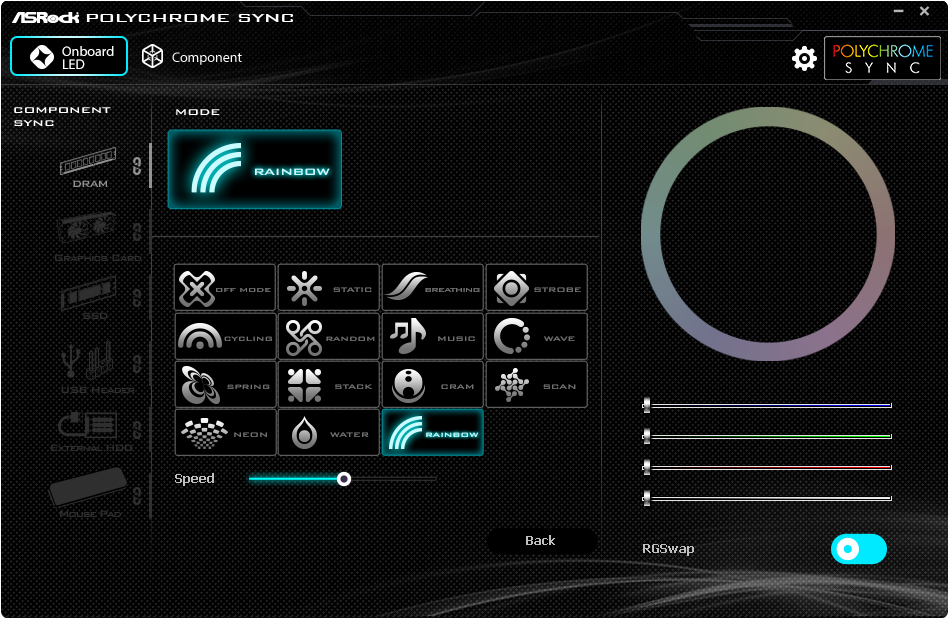Toggle the Mouse Pad sync link
Viewport: 950px width, 620px height.
(x=137, y=496)
